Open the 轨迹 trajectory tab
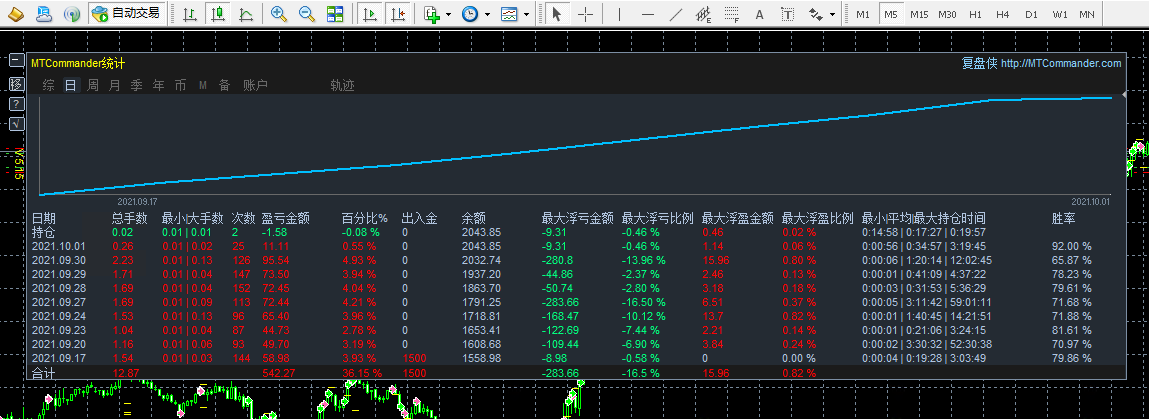This screenshot has width=1149, height=419. point(342,86)
